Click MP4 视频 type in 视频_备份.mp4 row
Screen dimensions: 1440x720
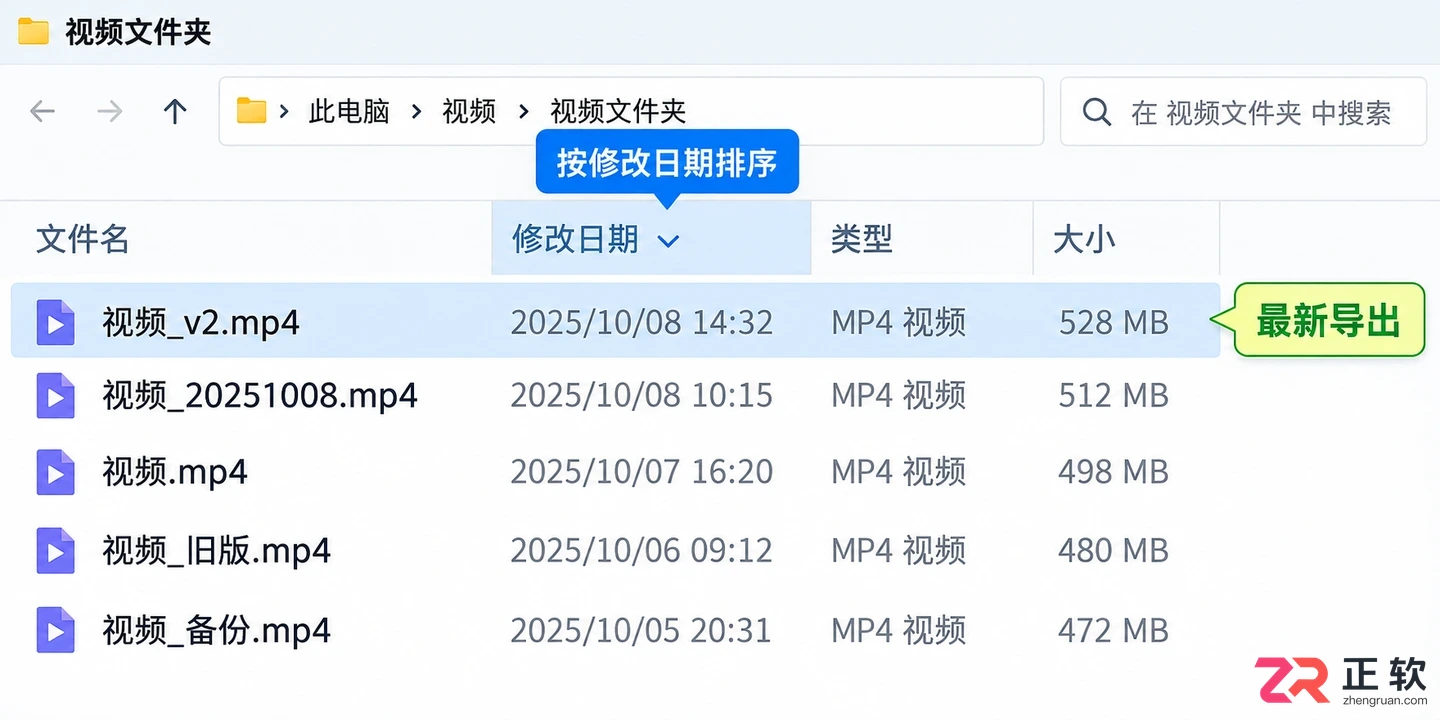tap(899, 630)
